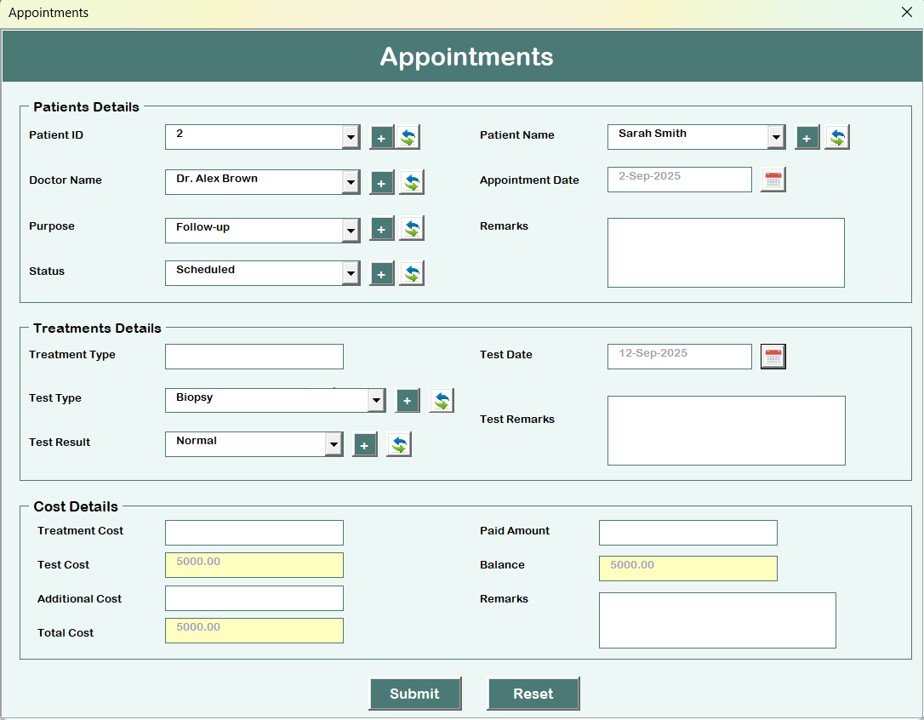The image size is (924, 720).
Task: Click the Paid Amount label
Action: [x=514, y=531]
